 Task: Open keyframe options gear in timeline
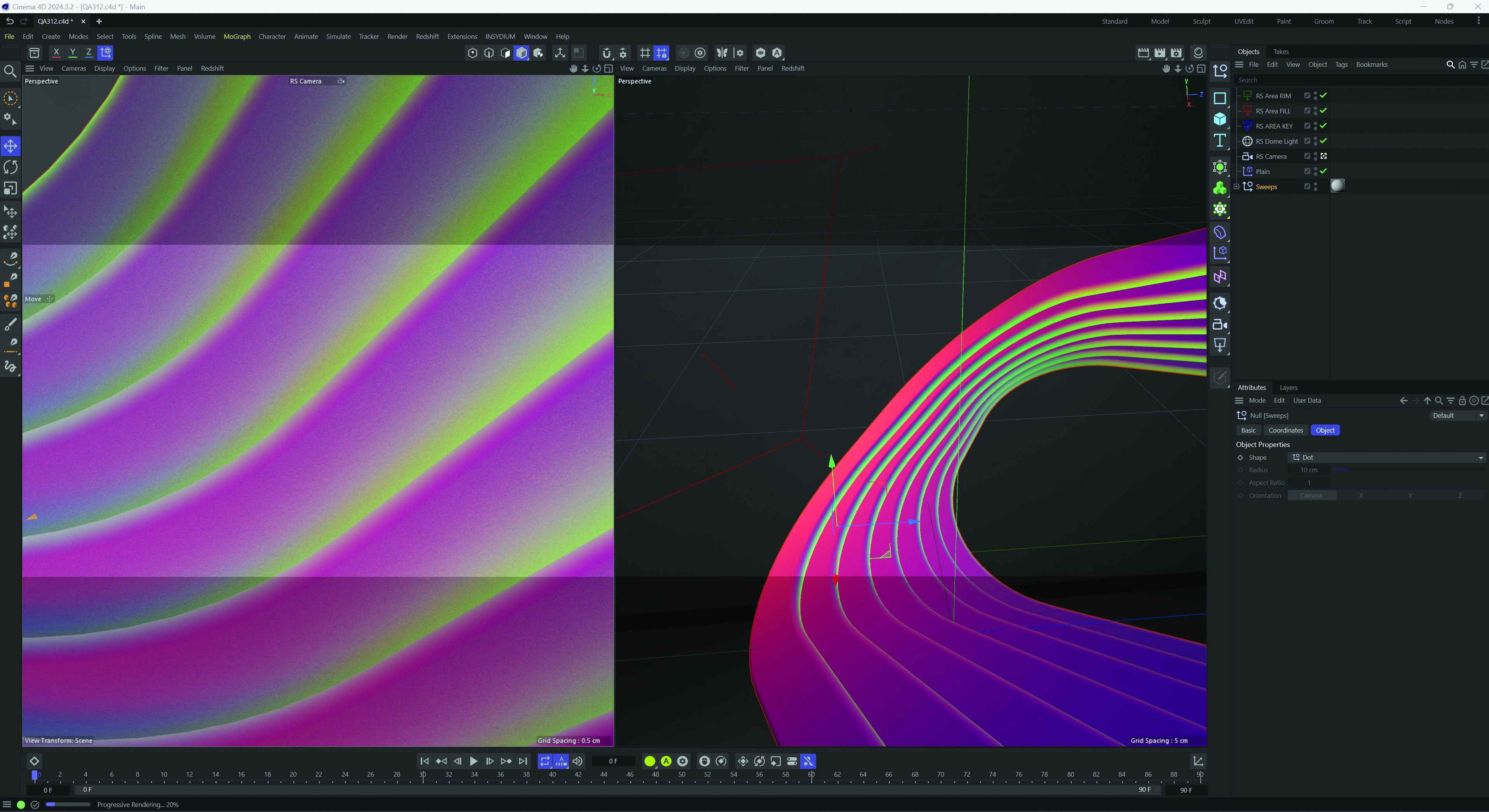(x=683, y=761)
